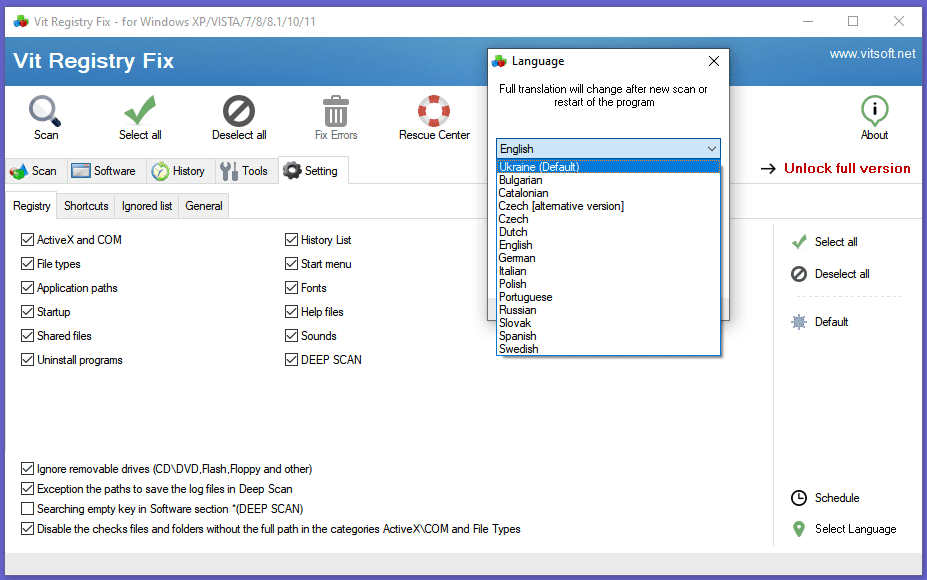
Task: Uncheck Application paths option
Action: (x=27, y=288)
